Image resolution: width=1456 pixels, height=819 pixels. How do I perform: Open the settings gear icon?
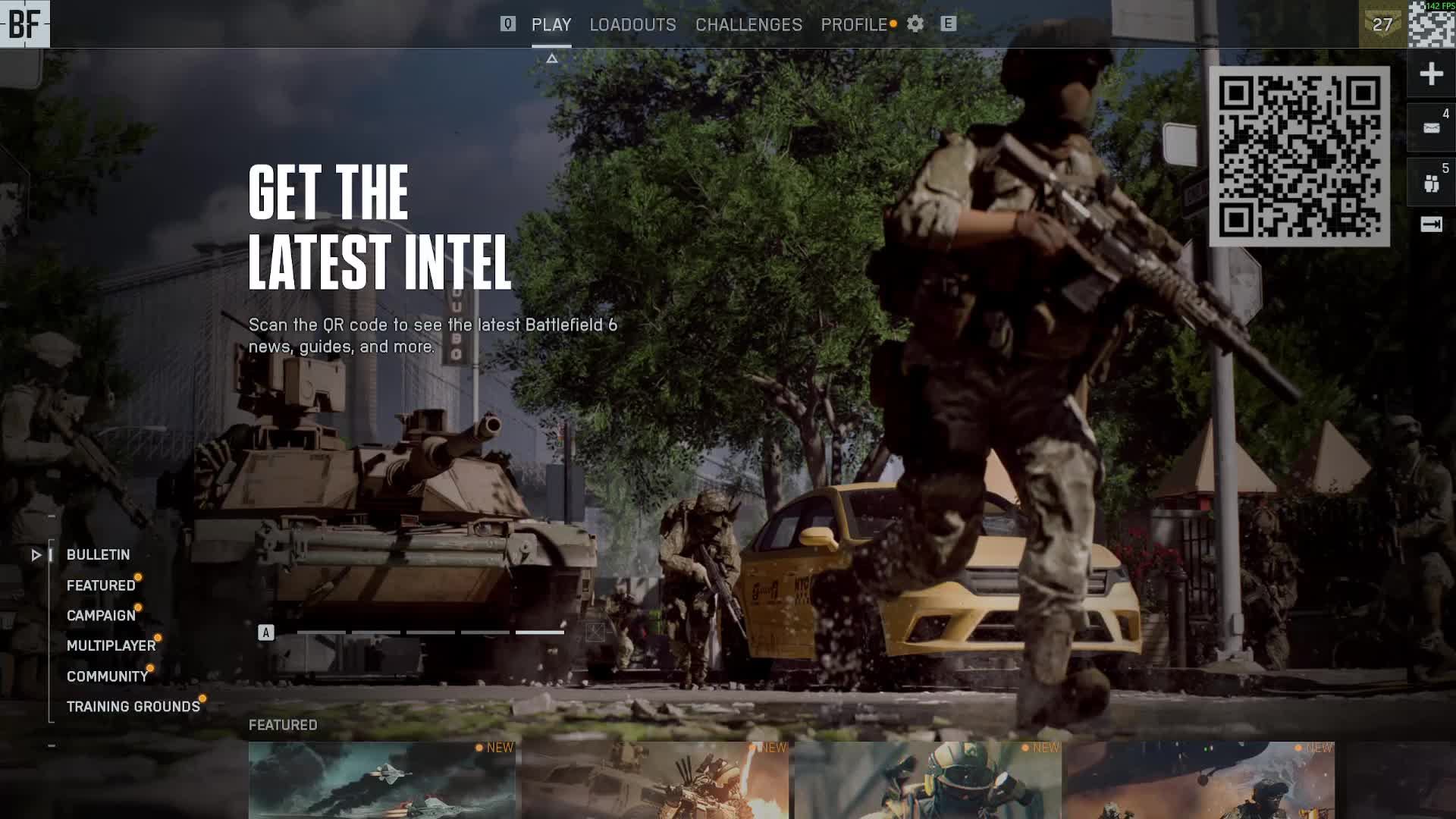click(915, 24)
